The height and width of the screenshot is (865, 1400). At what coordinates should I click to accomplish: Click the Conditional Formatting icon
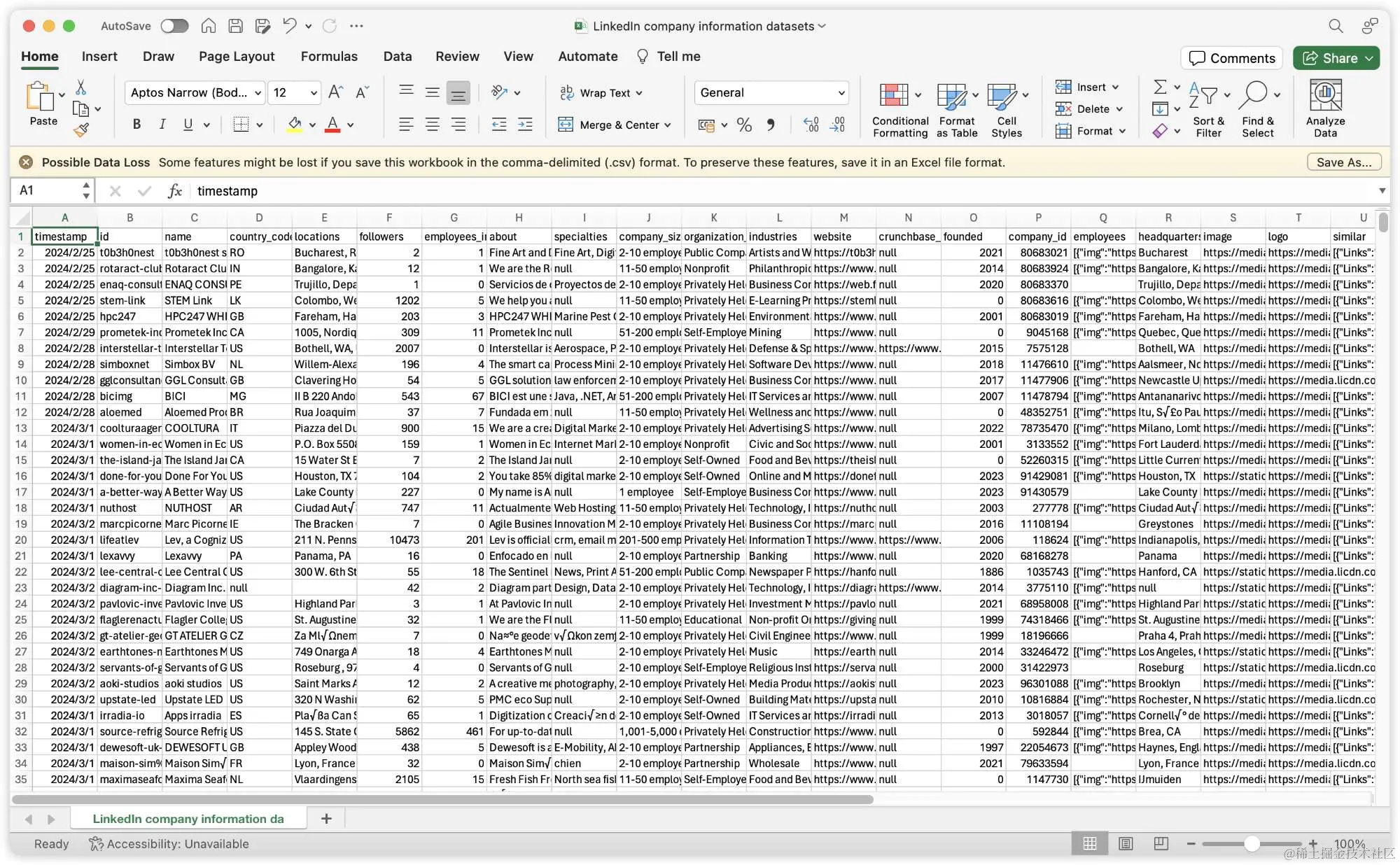pyautogui.click(x=894, y=96)
